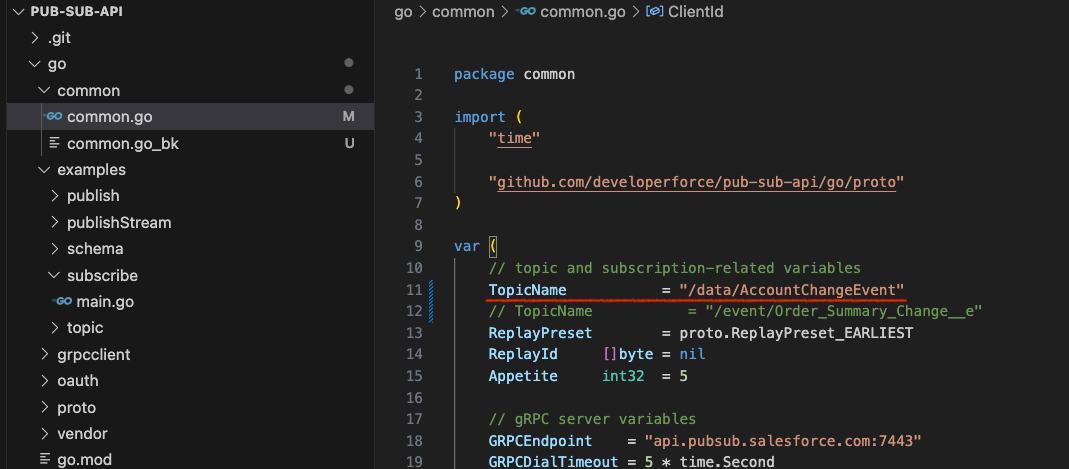The width and height of the screenshot is (1069, 469).
Task: Click the 'common.go' breadcrumb segment
Action: (x=583, y=12)
